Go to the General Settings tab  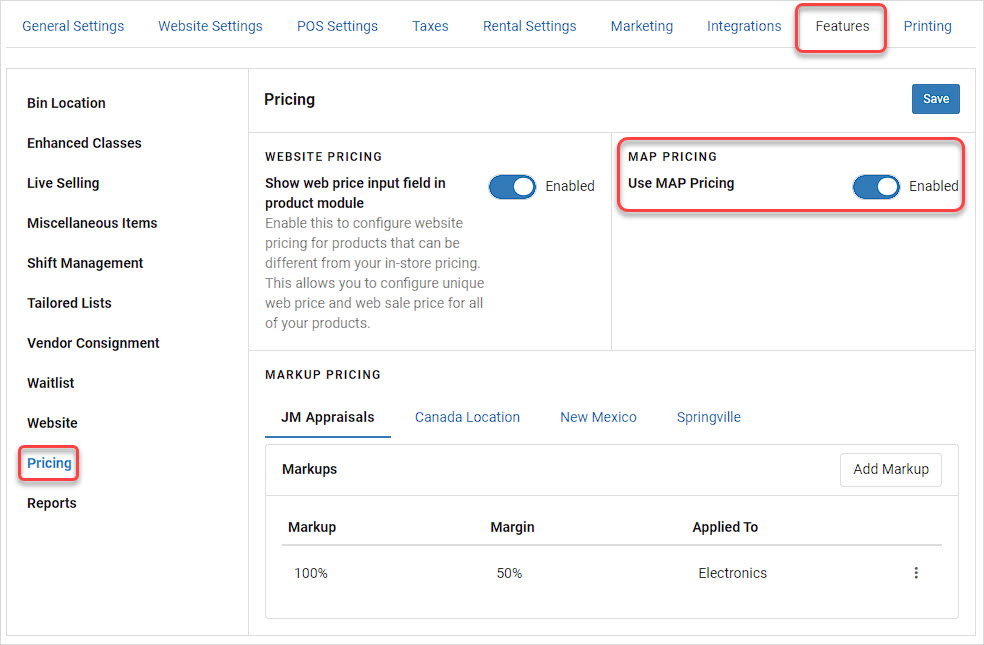(73, 26)
